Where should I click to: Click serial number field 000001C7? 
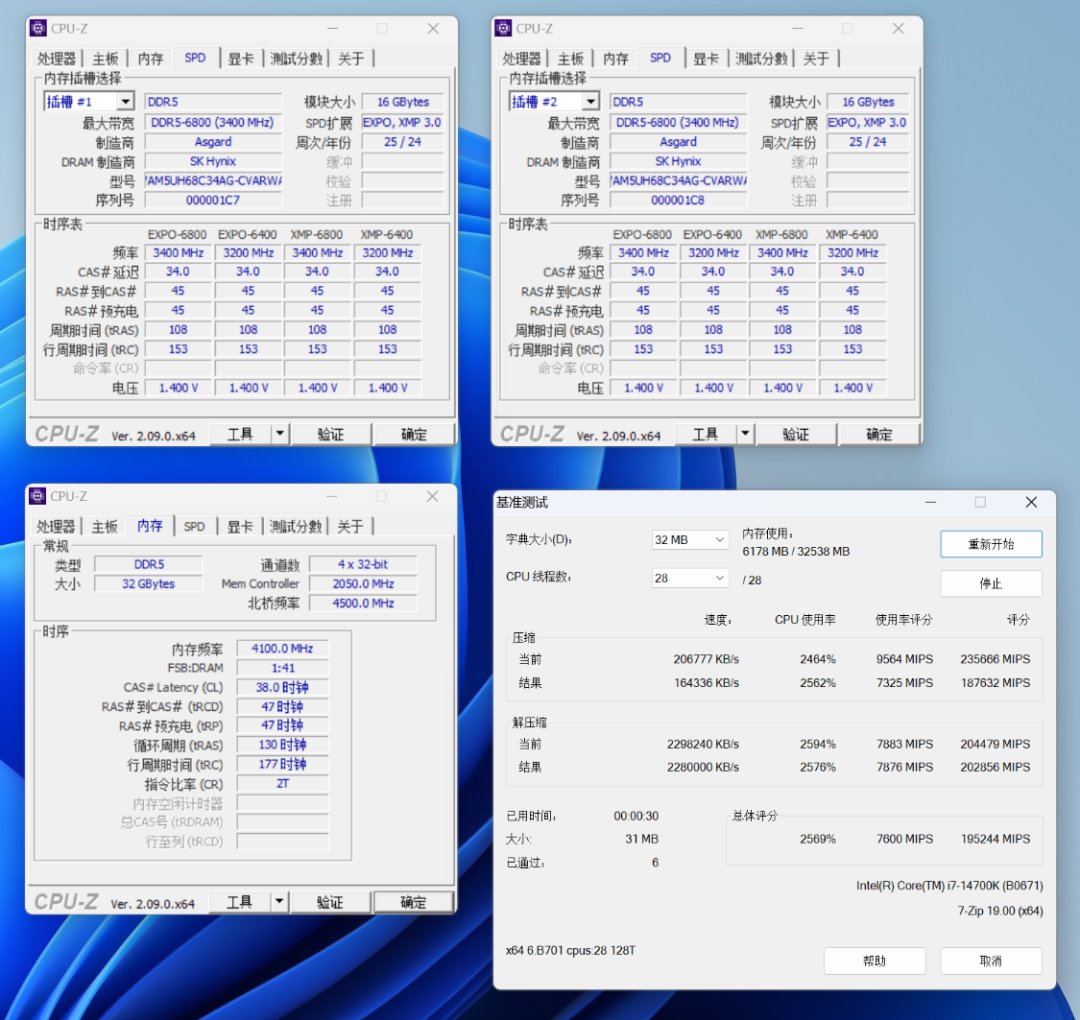(x=213, y=200)
